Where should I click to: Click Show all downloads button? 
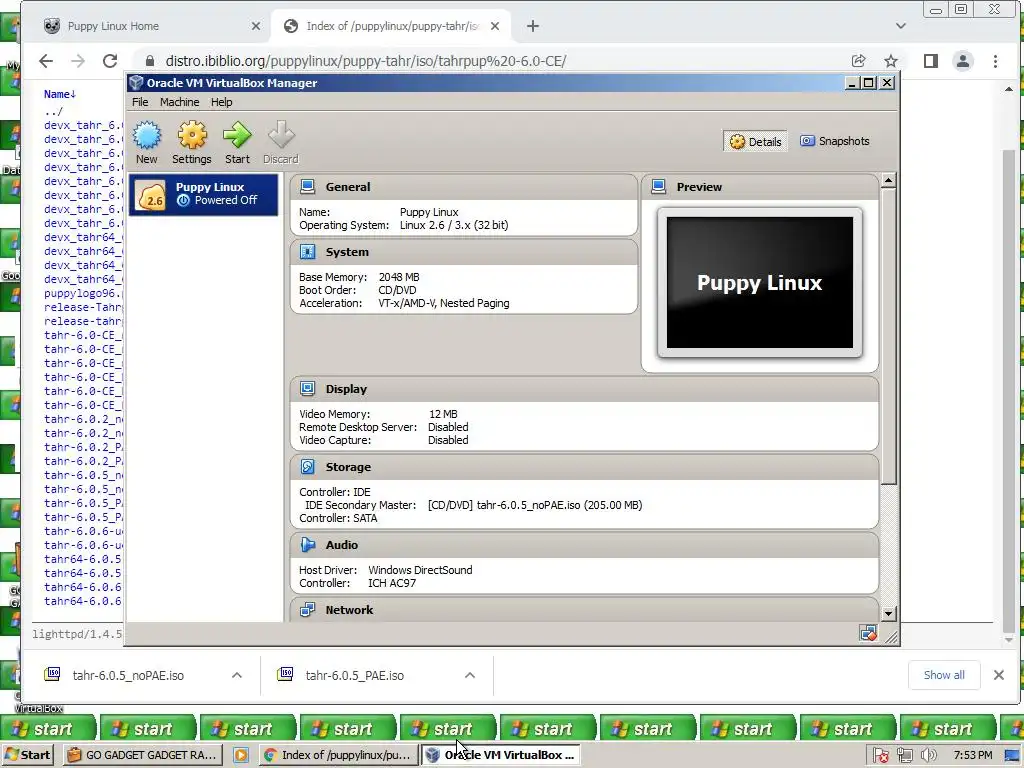click(x=944, y=675)
